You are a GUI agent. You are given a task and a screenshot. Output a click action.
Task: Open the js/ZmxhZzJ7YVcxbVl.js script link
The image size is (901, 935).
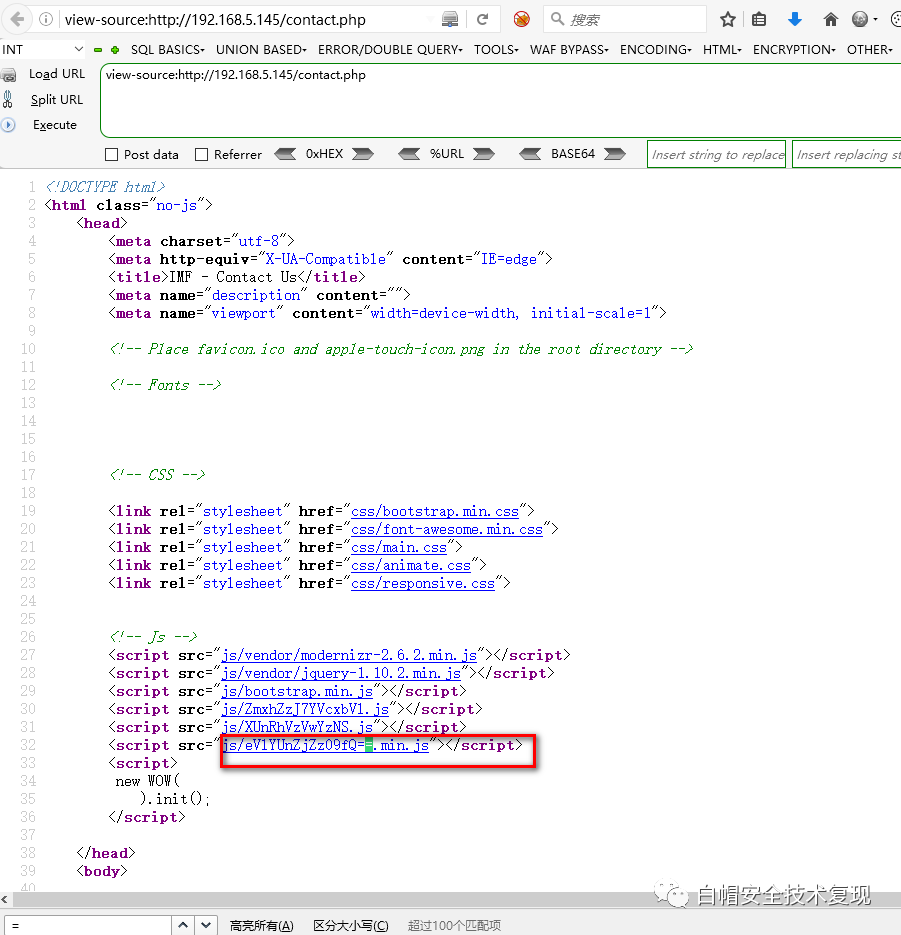tap(306, 709)
